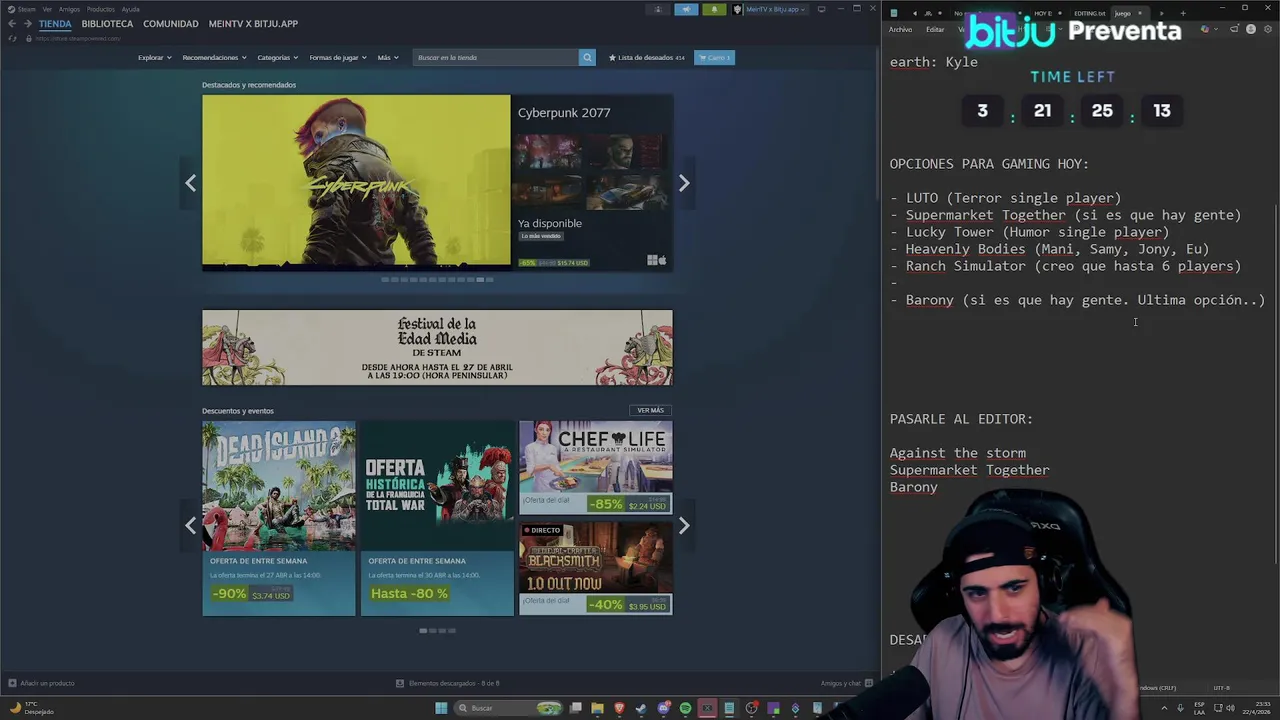Expand Notepad Copilot dropdown arrow
Image resolution: width=1280 pixels, height=720 pixels.
(x=1215, y=29)
